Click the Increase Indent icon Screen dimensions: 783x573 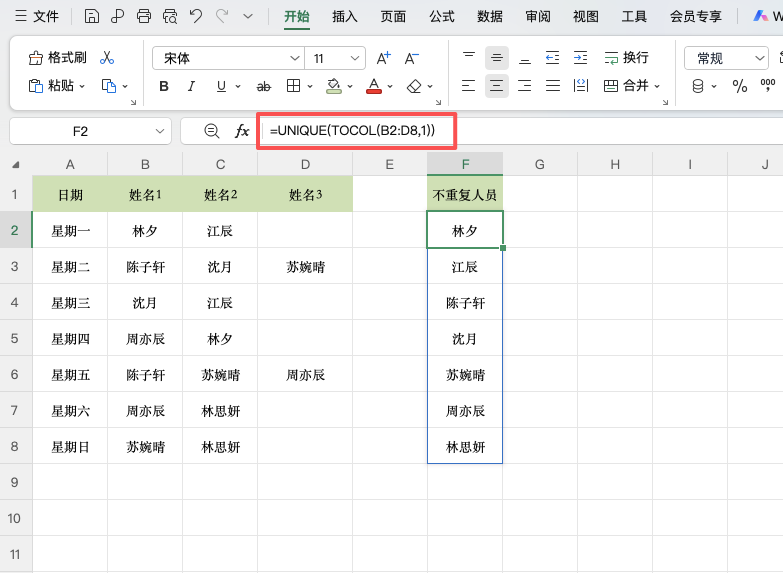click(x=580, y=58)
